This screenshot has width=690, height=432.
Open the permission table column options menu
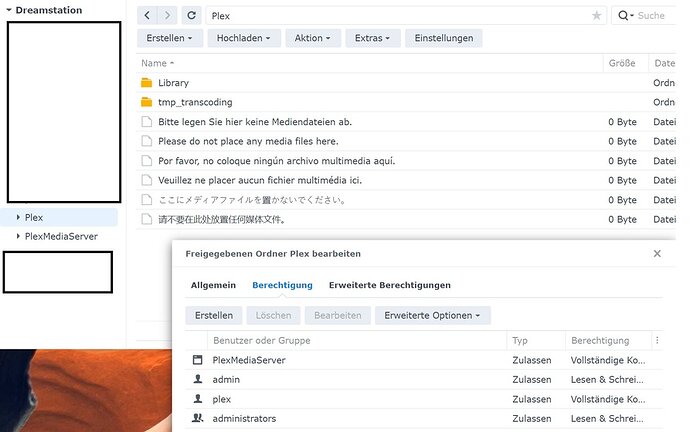coord(657,340)
